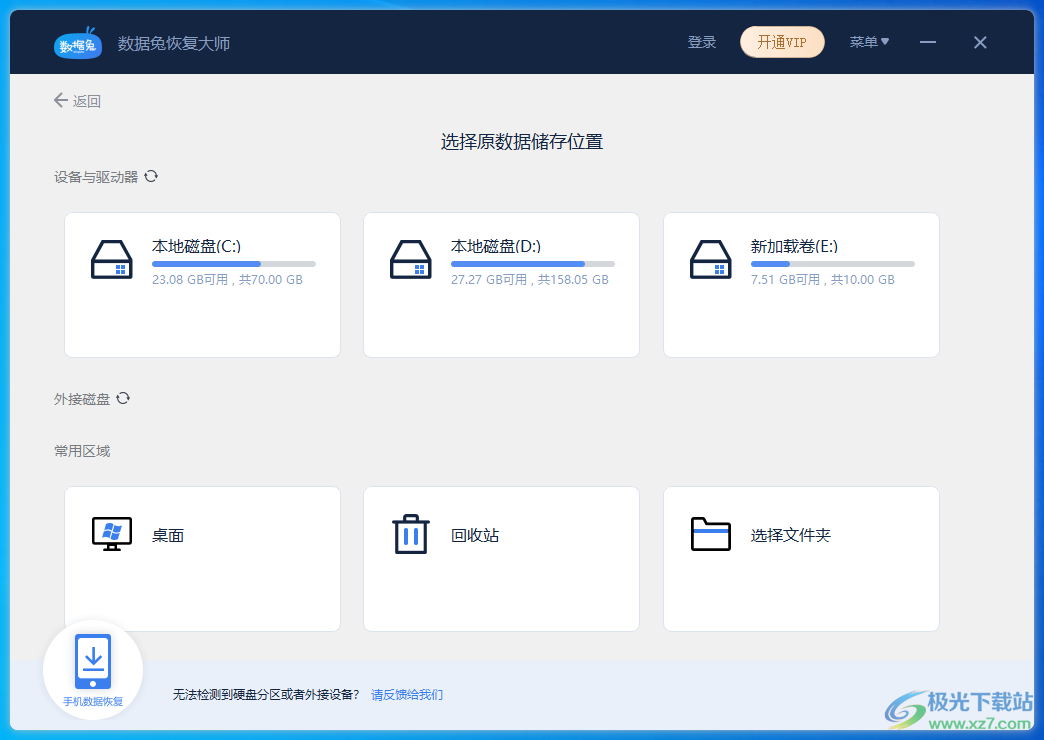The width and height of the screenshot is (1044, 740).
Task: Expand Local Disk D: scan options card
Action: click(501, 284)
